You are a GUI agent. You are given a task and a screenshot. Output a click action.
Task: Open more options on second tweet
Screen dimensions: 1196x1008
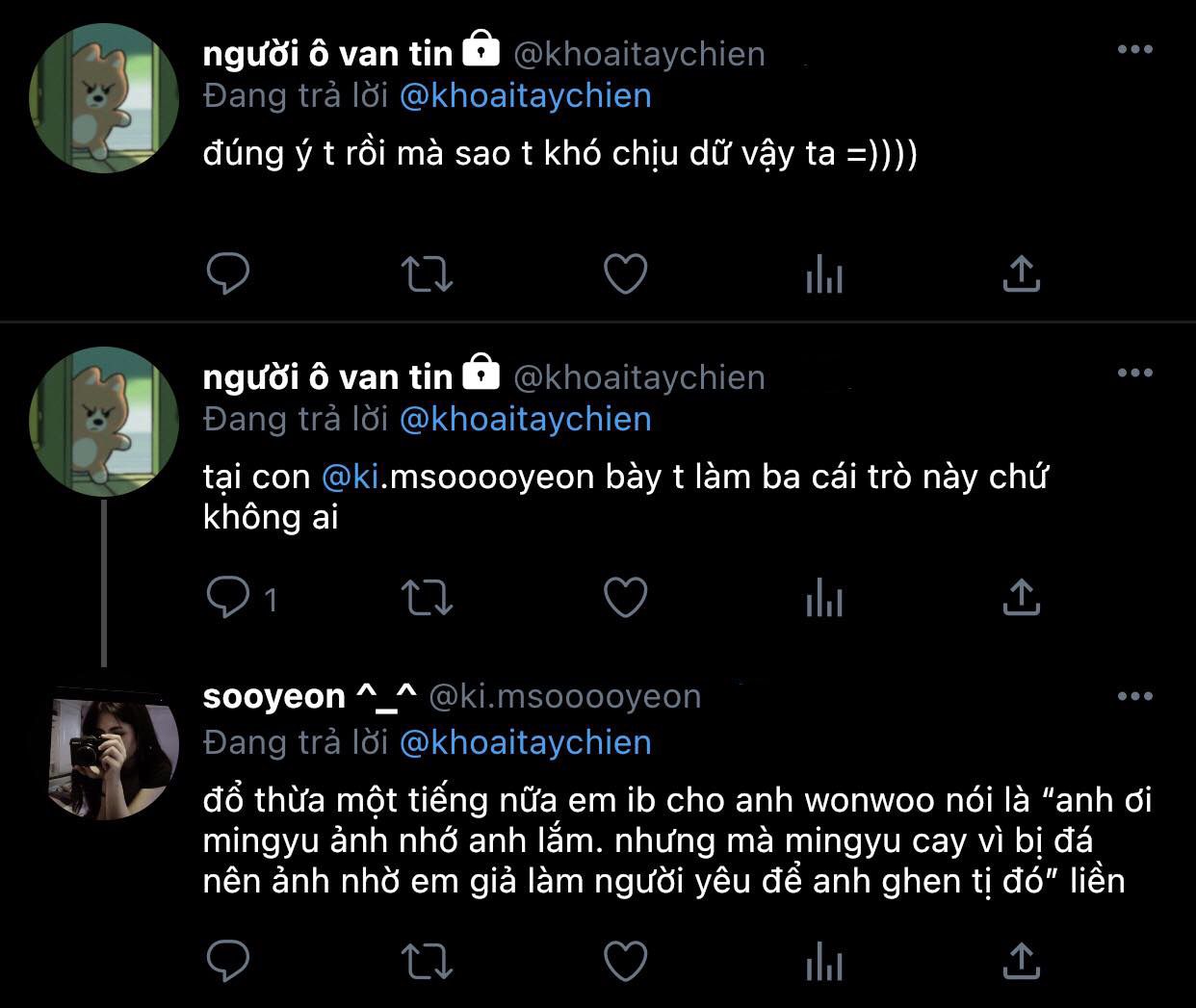1134,374
